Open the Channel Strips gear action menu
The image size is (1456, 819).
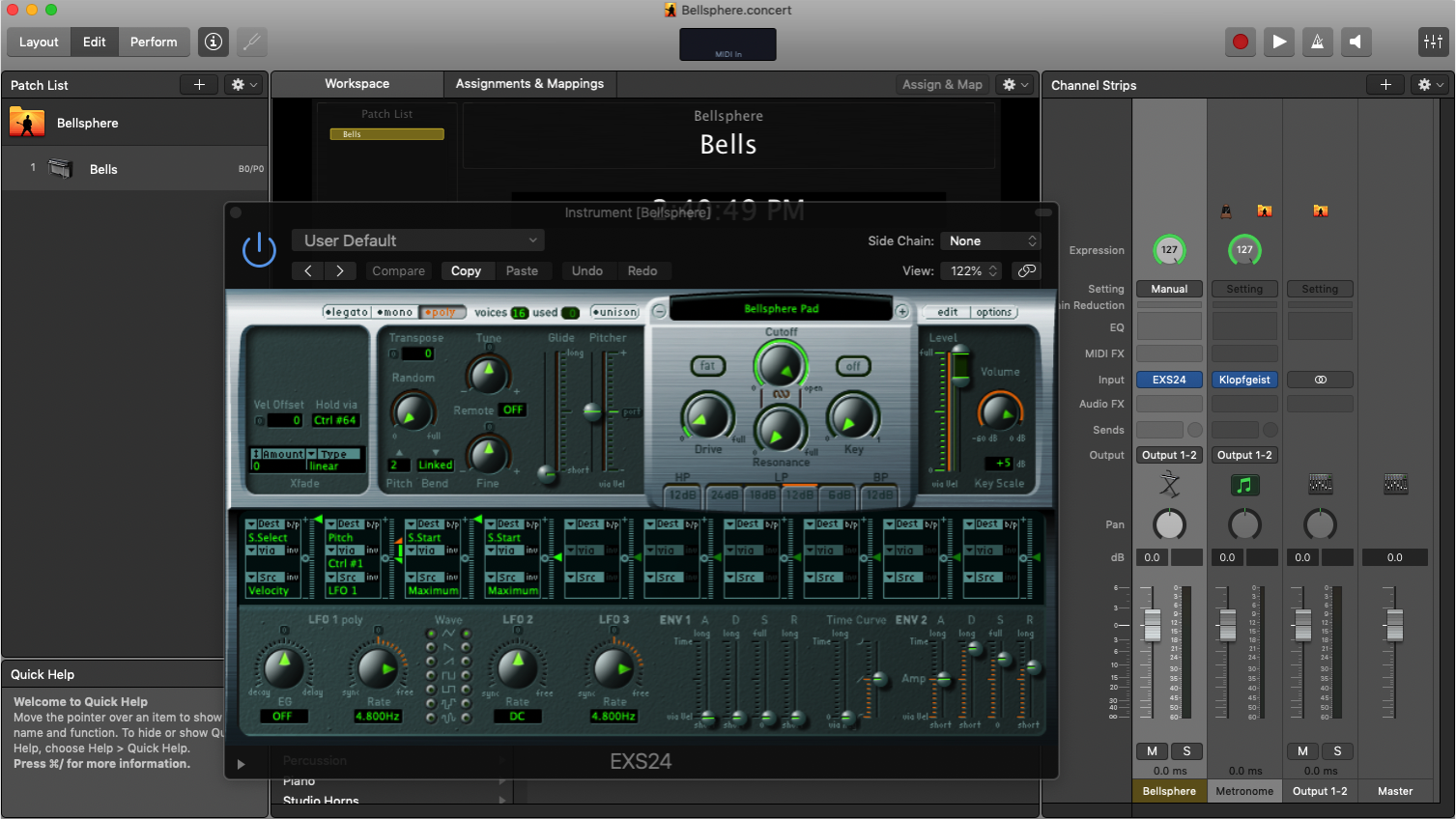tap(1430, 85)
